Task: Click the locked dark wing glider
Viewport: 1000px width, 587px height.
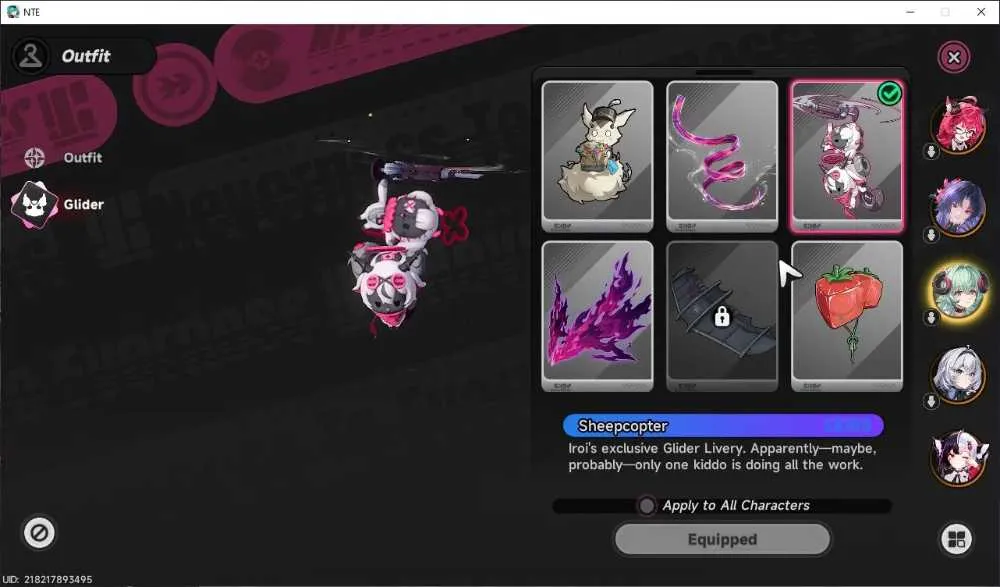Action: [x=722, y=316]
